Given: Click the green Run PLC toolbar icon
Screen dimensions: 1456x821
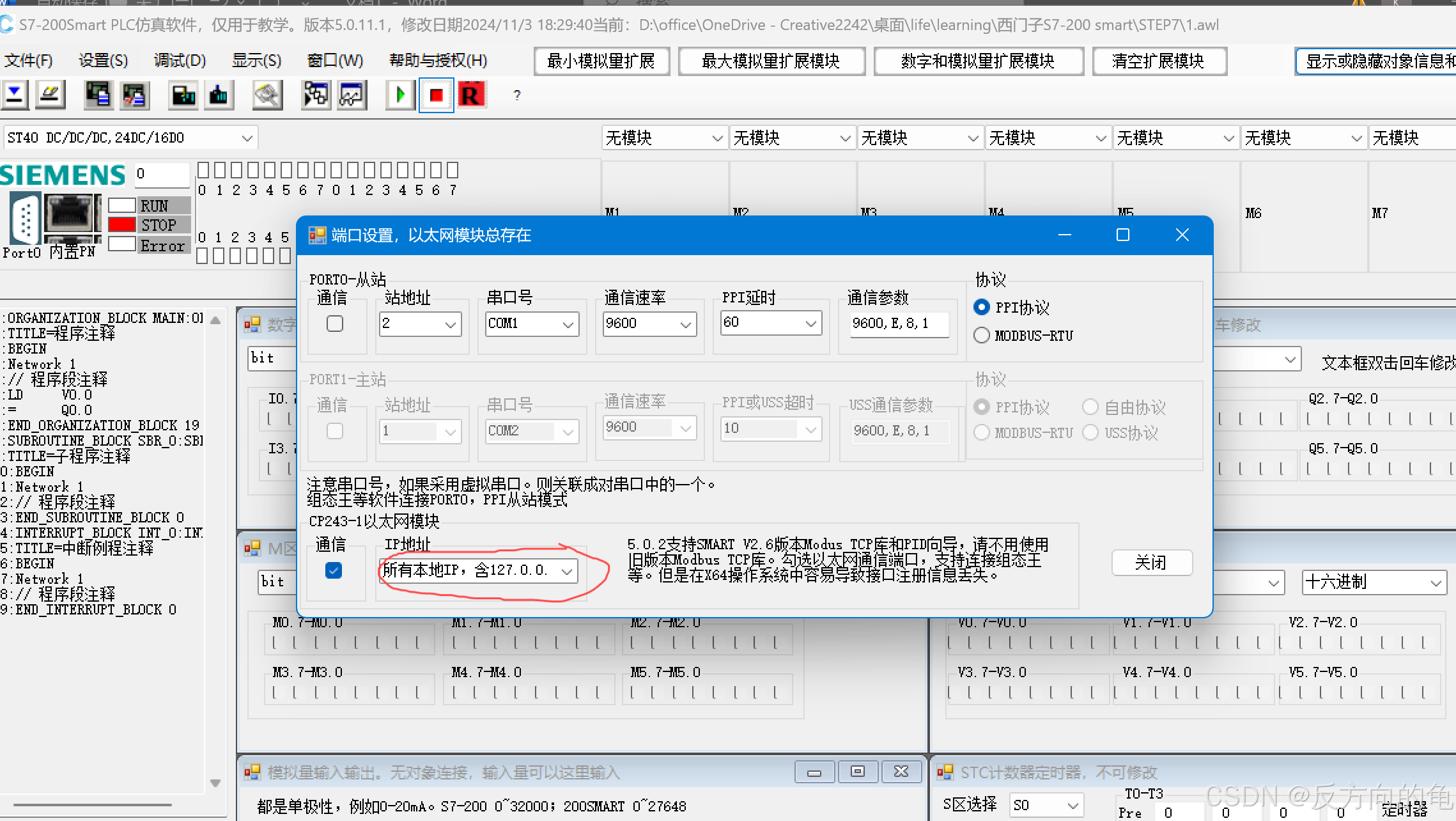Looking at the screenshot, I should (x=401, y=95).
